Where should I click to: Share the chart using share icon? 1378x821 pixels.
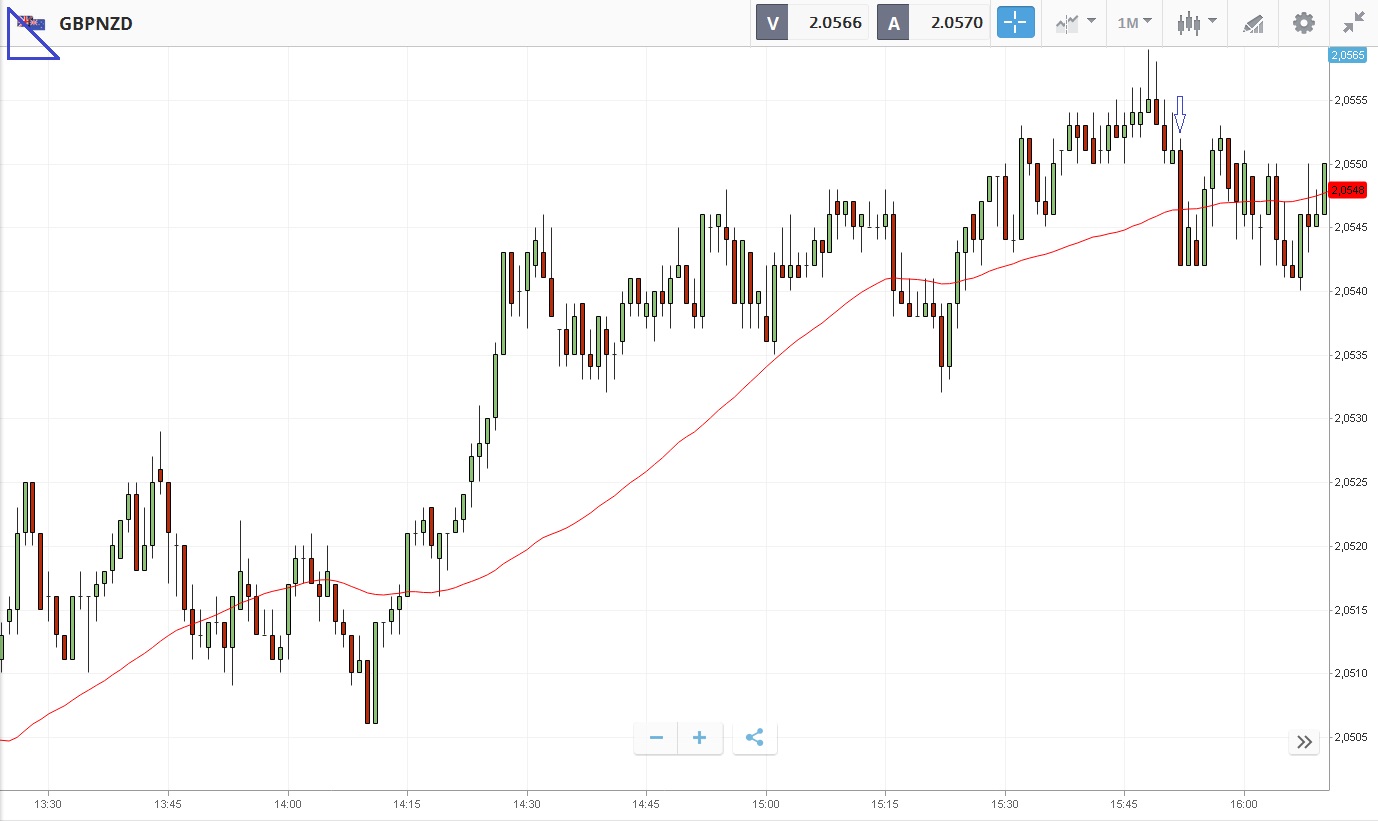(755, 738)
